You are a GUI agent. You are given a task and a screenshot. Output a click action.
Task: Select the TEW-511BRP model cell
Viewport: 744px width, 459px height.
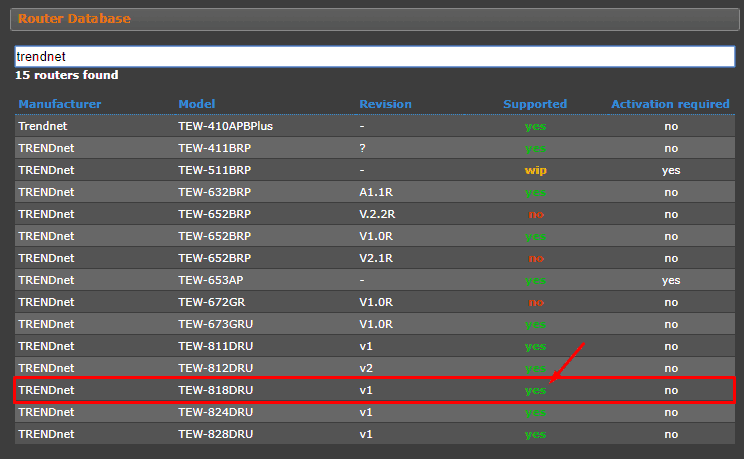[x=214, y=170]
